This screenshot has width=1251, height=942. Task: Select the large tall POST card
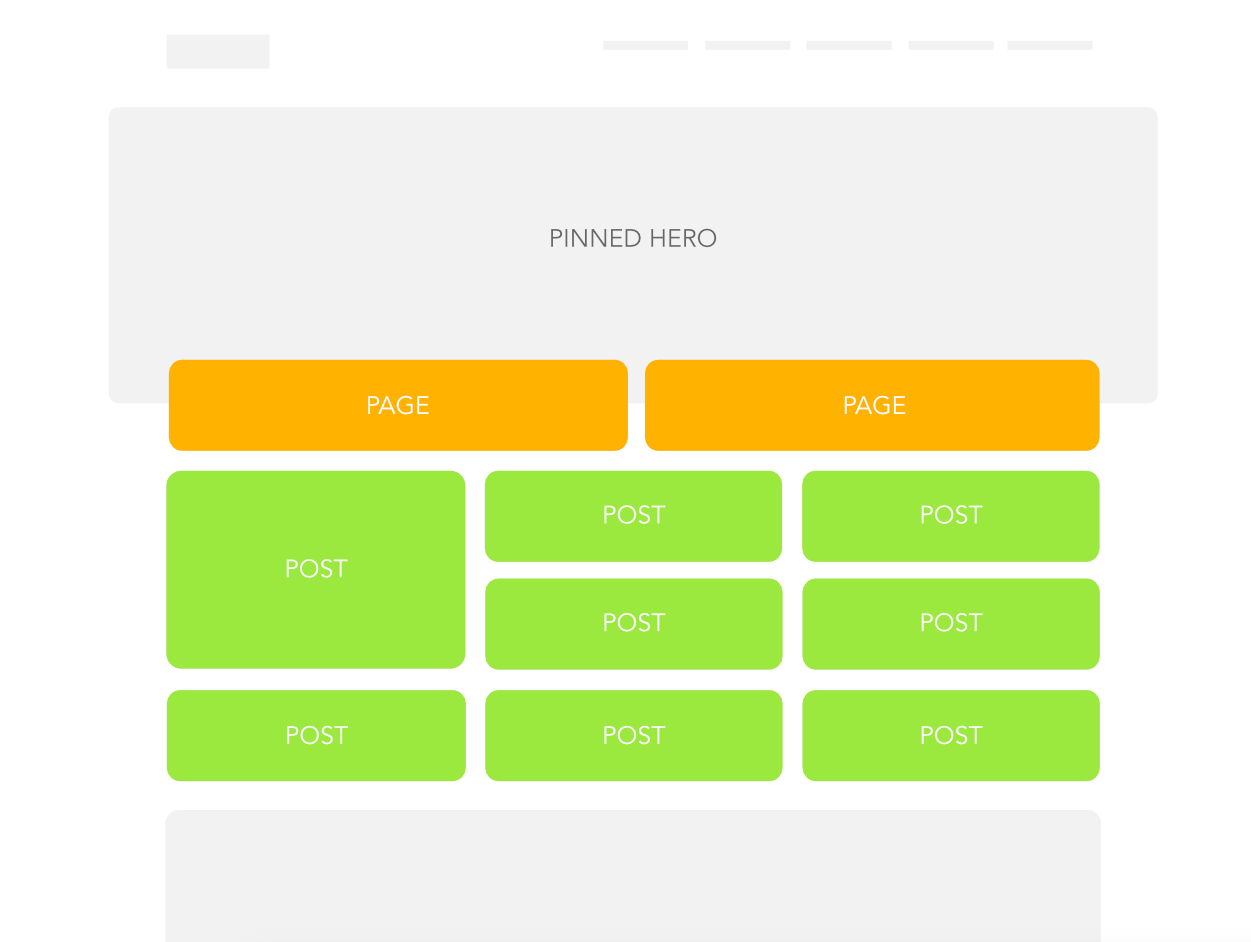point(316,569)
